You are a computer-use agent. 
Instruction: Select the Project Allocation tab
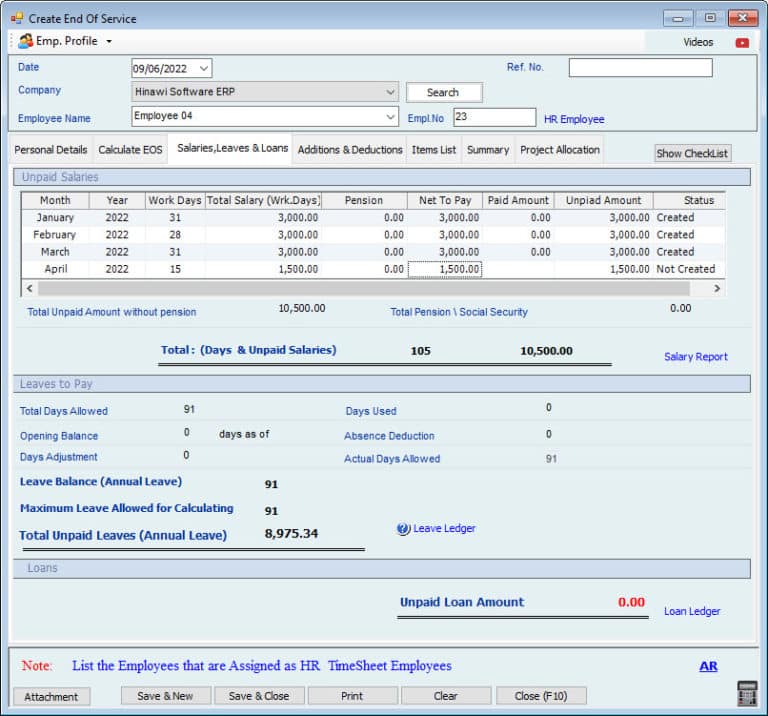[x=559, y=150]
